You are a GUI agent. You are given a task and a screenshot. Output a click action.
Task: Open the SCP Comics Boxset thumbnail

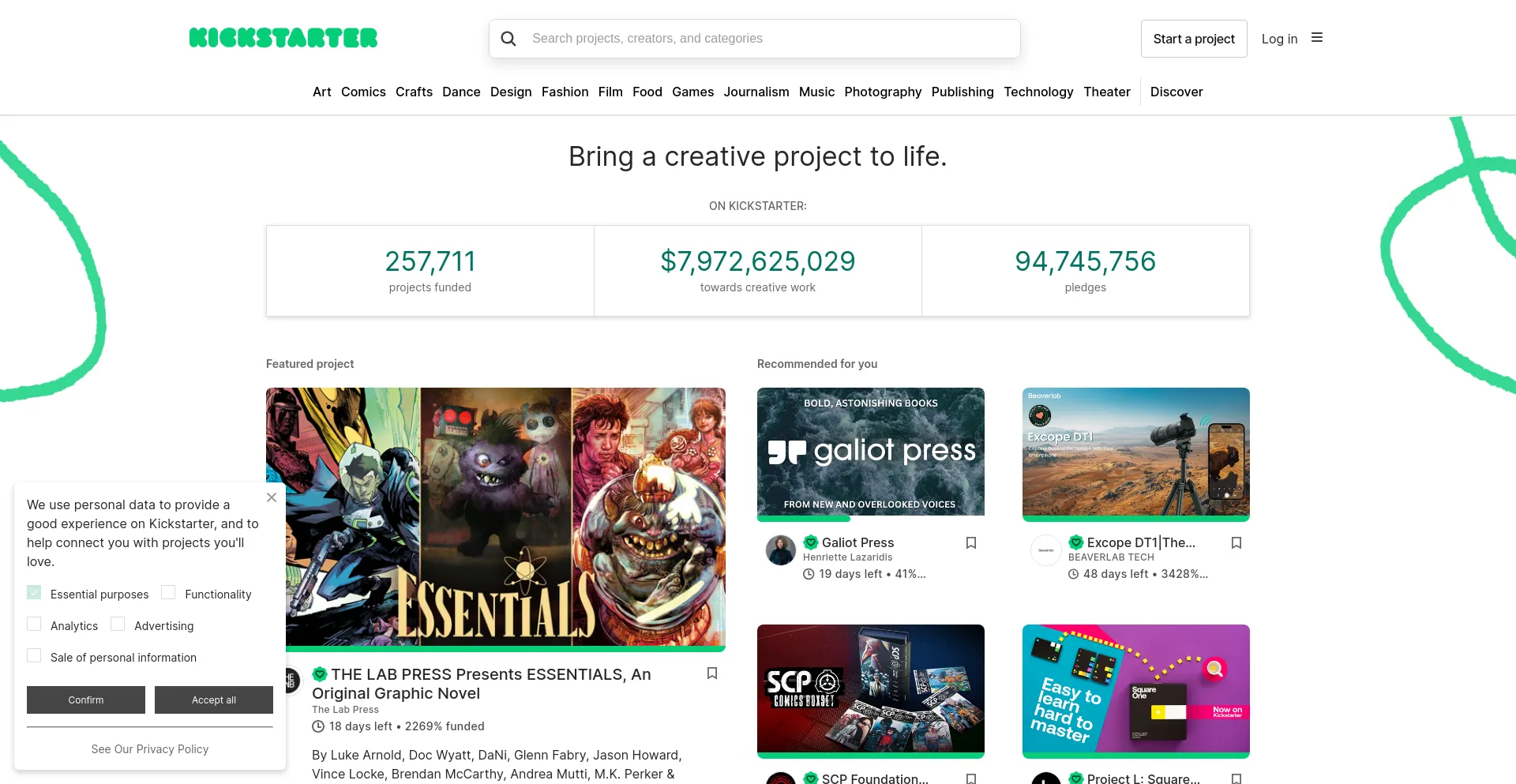coord(871,688)
